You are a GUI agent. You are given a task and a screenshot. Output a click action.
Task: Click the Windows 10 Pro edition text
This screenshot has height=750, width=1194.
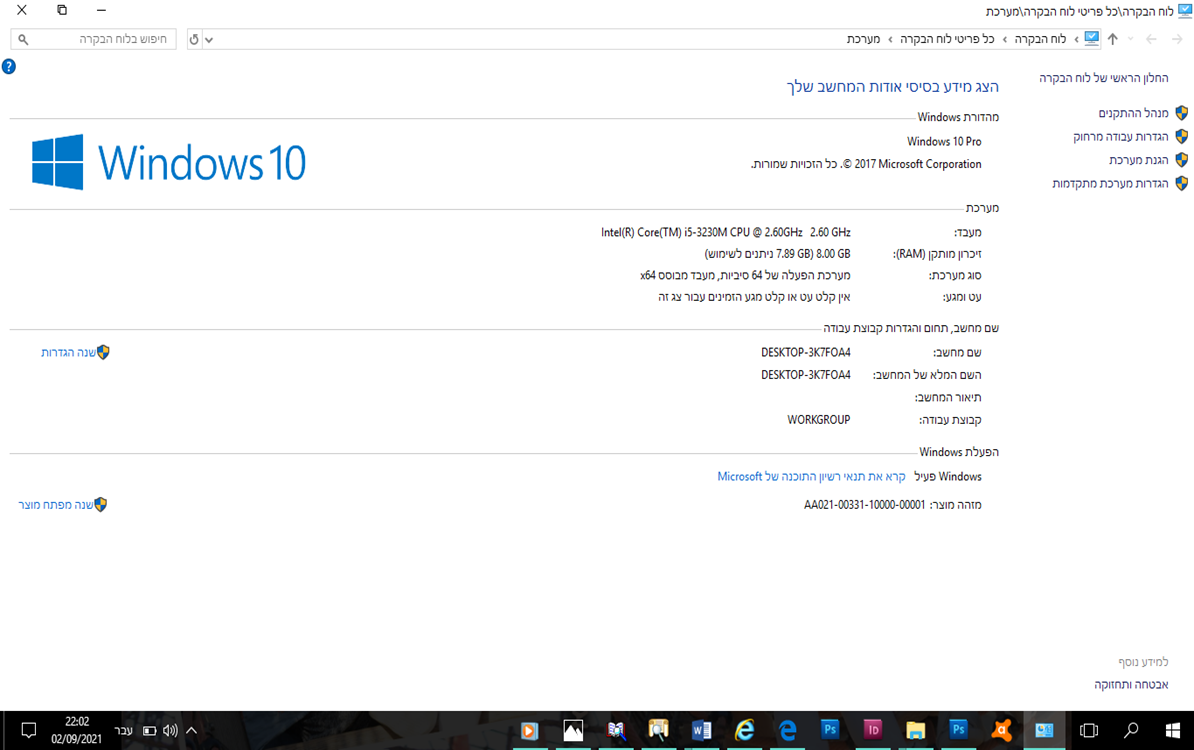tap(944, 142)
